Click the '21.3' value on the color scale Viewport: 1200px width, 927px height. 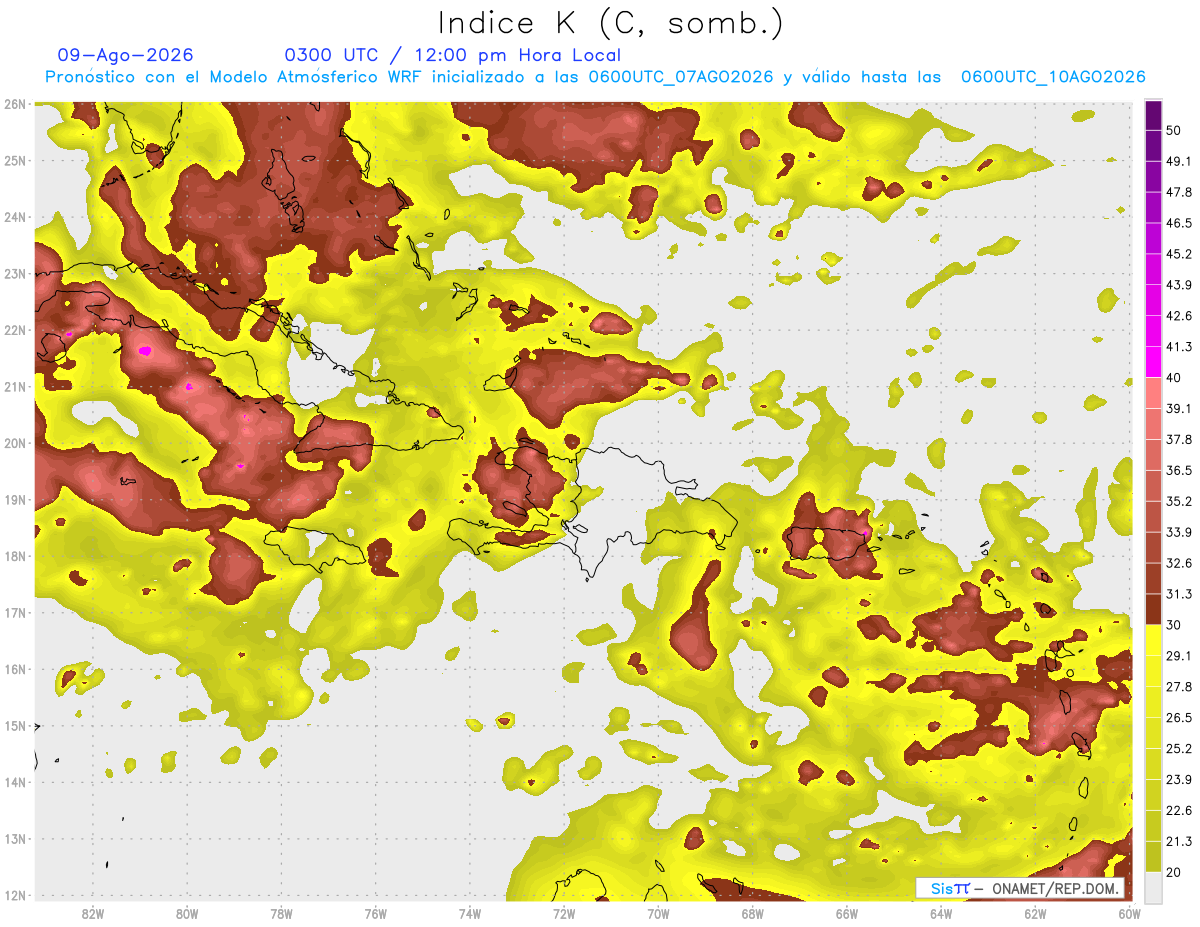[x=1179, y=841]
